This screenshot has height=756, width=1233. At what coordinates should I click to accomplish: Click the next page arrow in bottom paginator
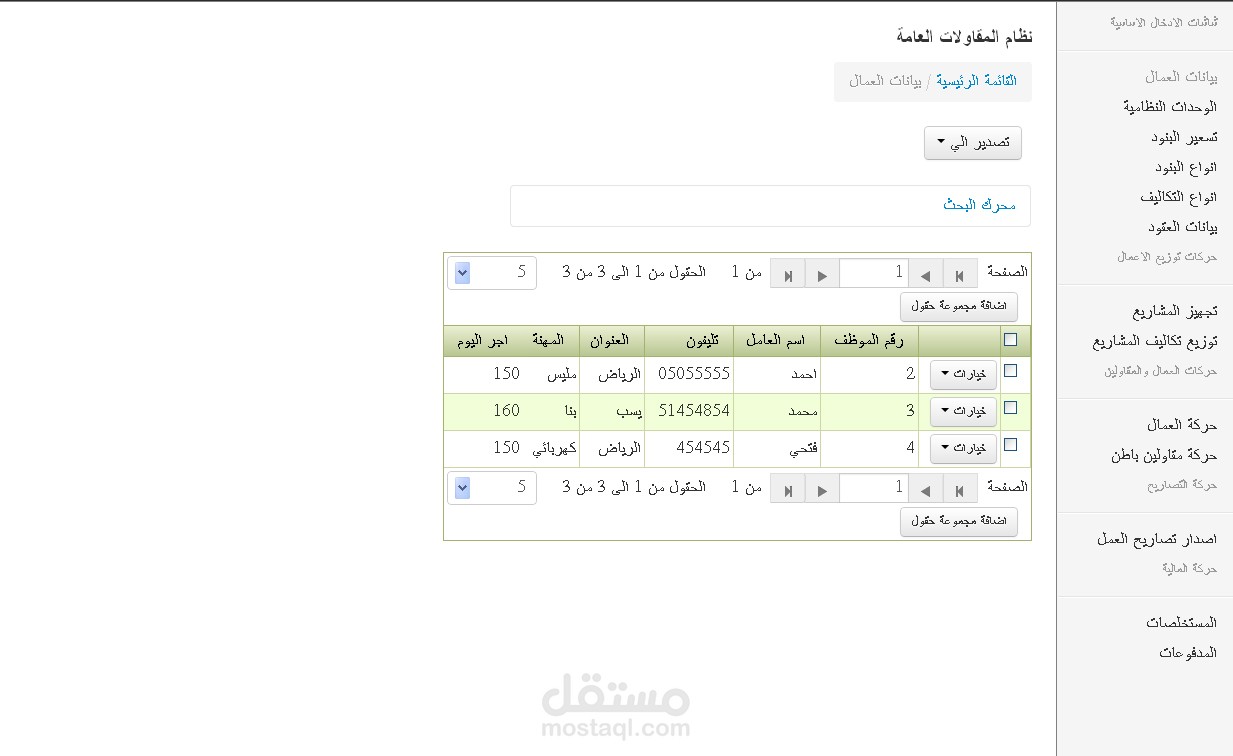coord(823,487)
